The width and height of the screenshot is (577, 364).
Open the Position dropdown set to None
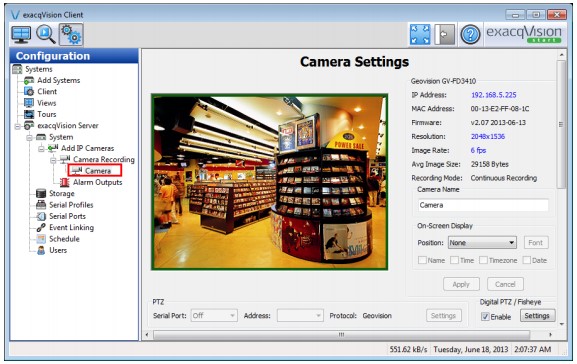click(x=482, y=243)
